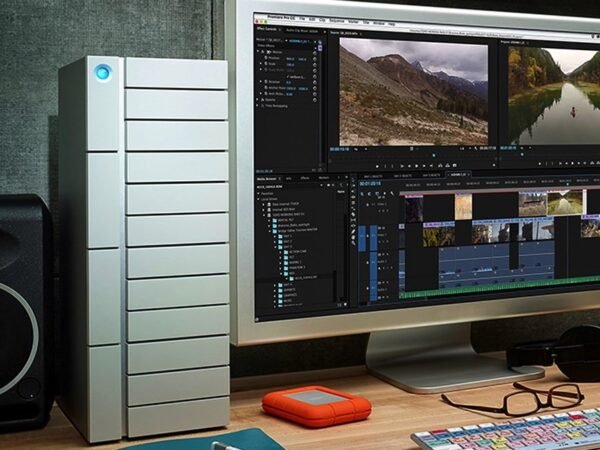Click the Source monitor playhead marker
The width and height of the screenshot is (600, 450).
point(434,155)
